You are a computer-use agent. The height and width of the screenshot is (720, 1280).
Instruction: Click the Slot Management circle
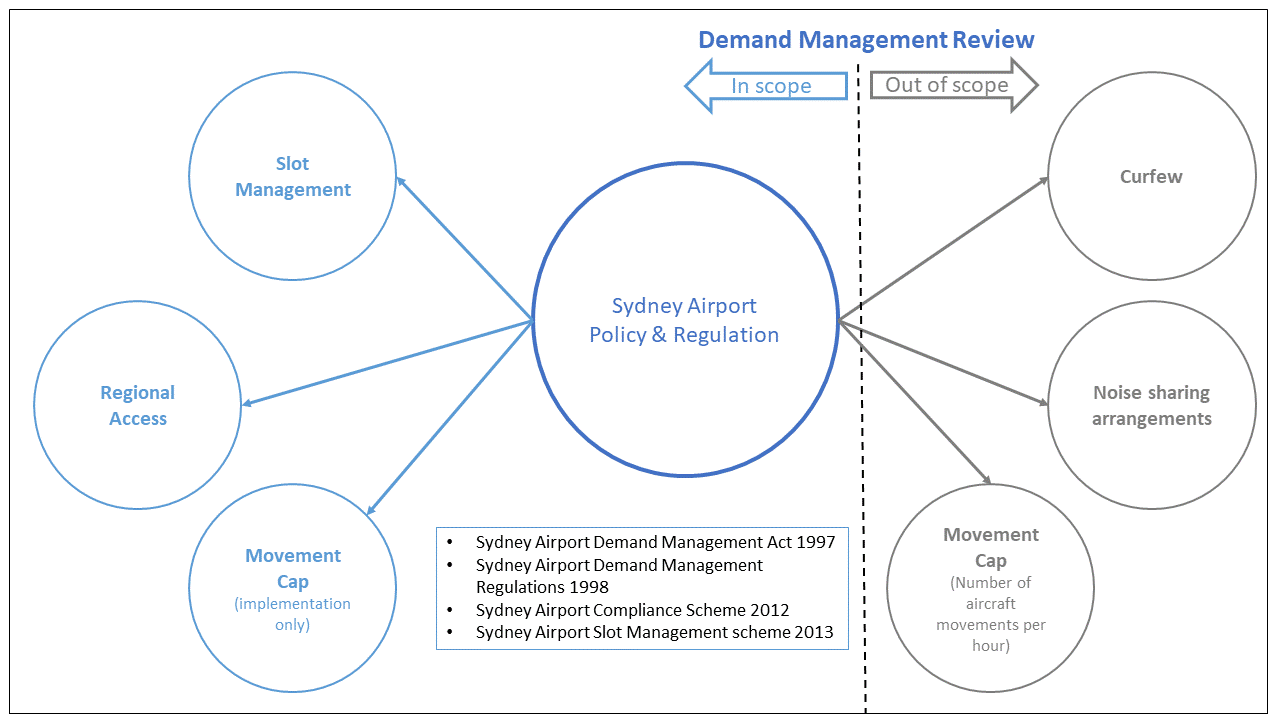(x=293, y=176)
